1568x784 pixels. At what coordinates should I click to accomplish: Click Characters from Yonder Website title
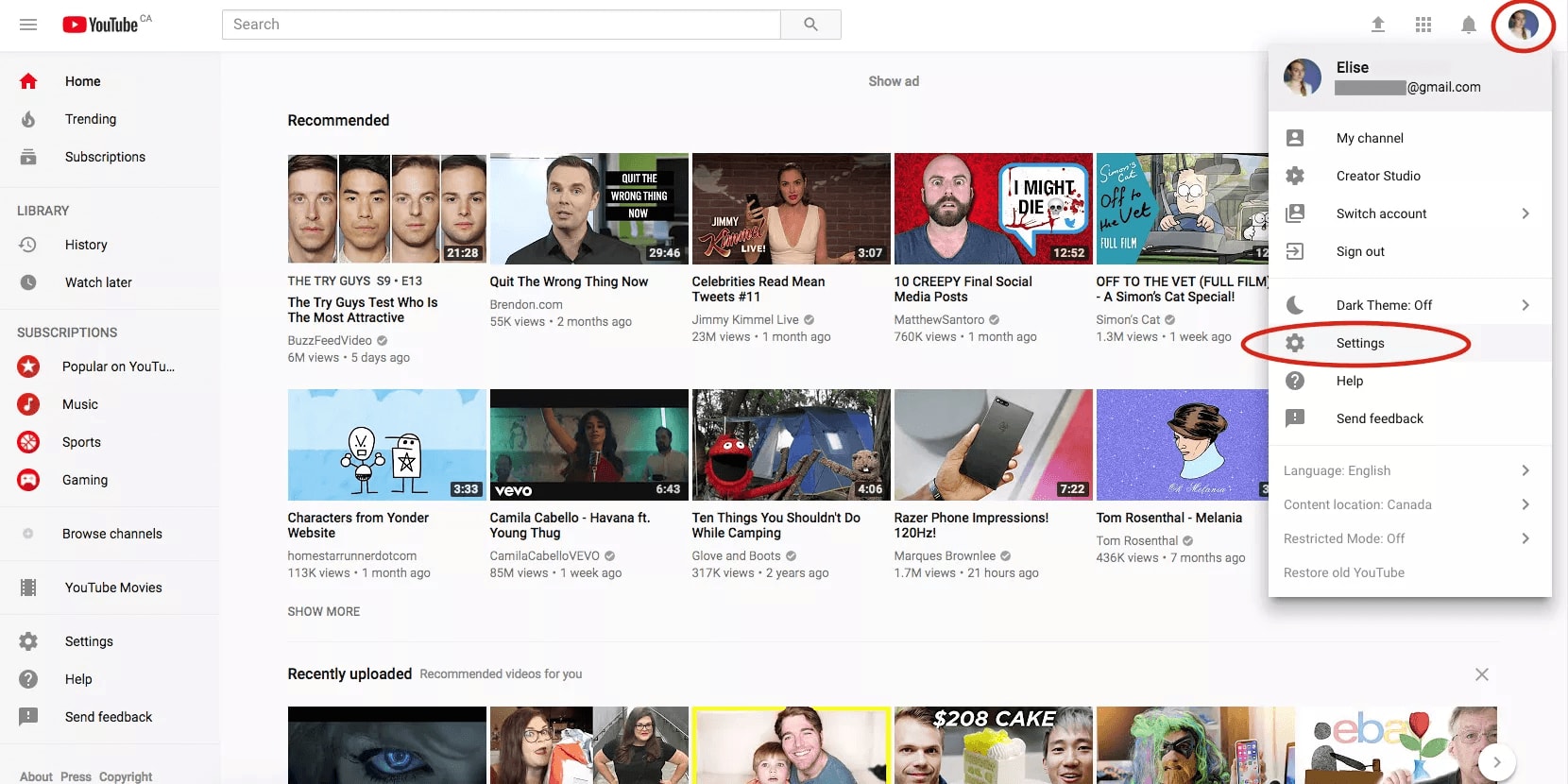(358, 525)
